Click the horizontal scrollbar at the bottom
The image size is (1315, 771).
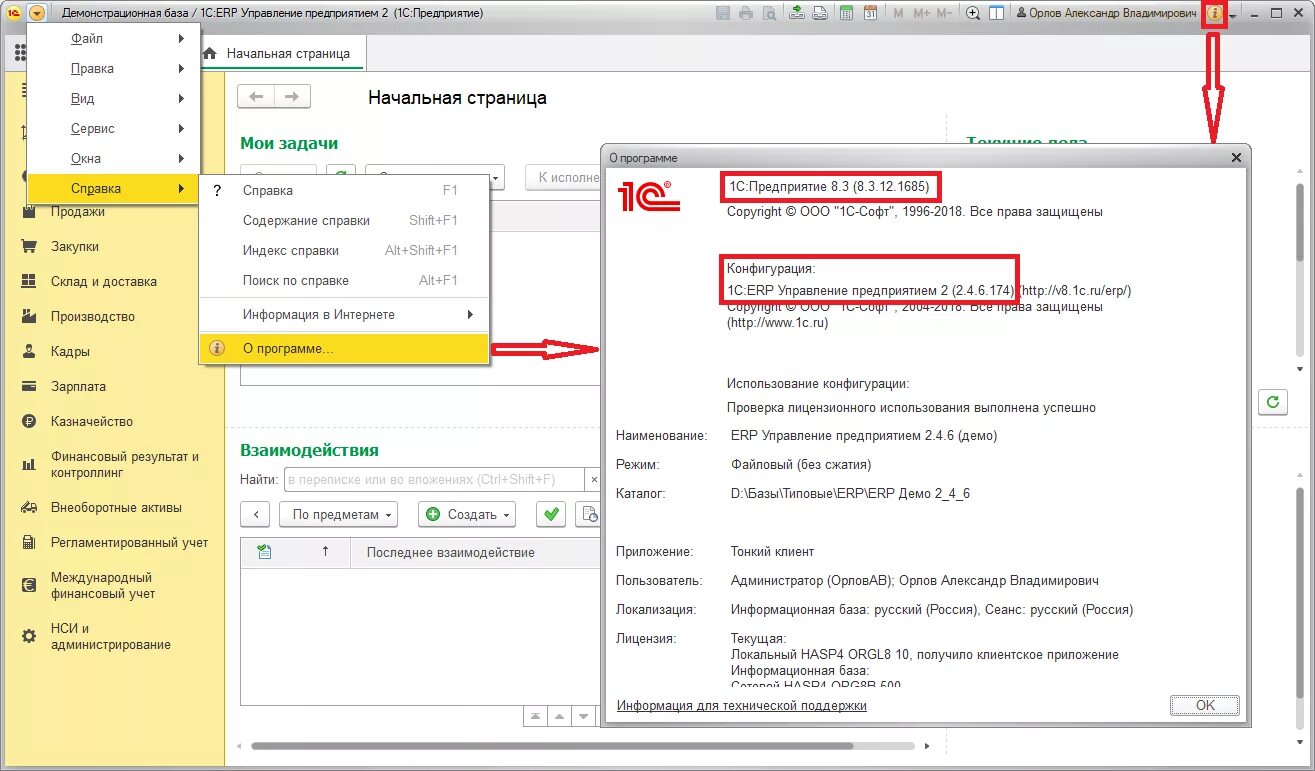(x=552, y=746)
